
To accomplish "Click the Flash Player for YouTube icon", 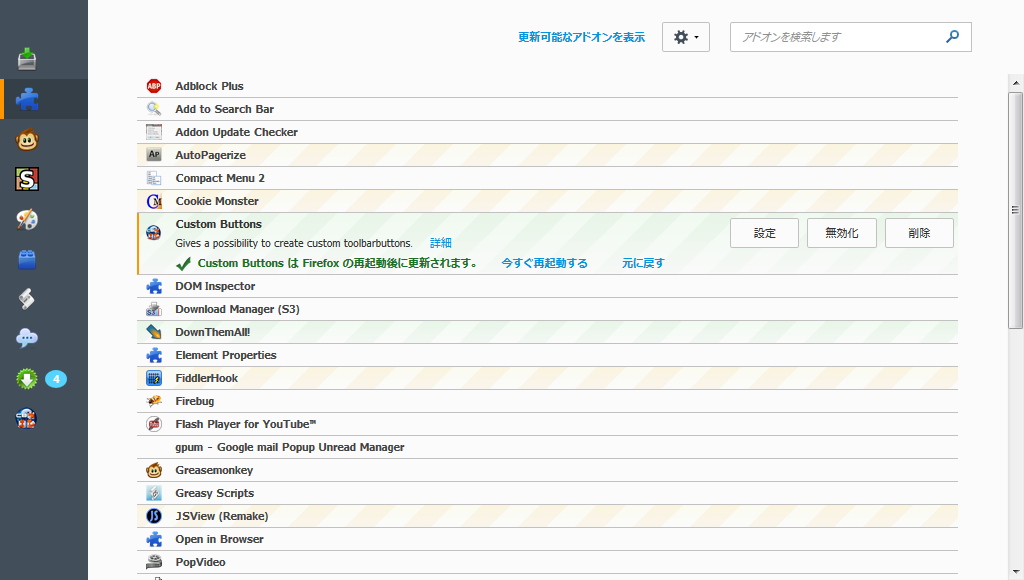I will (x=154, y=424).
